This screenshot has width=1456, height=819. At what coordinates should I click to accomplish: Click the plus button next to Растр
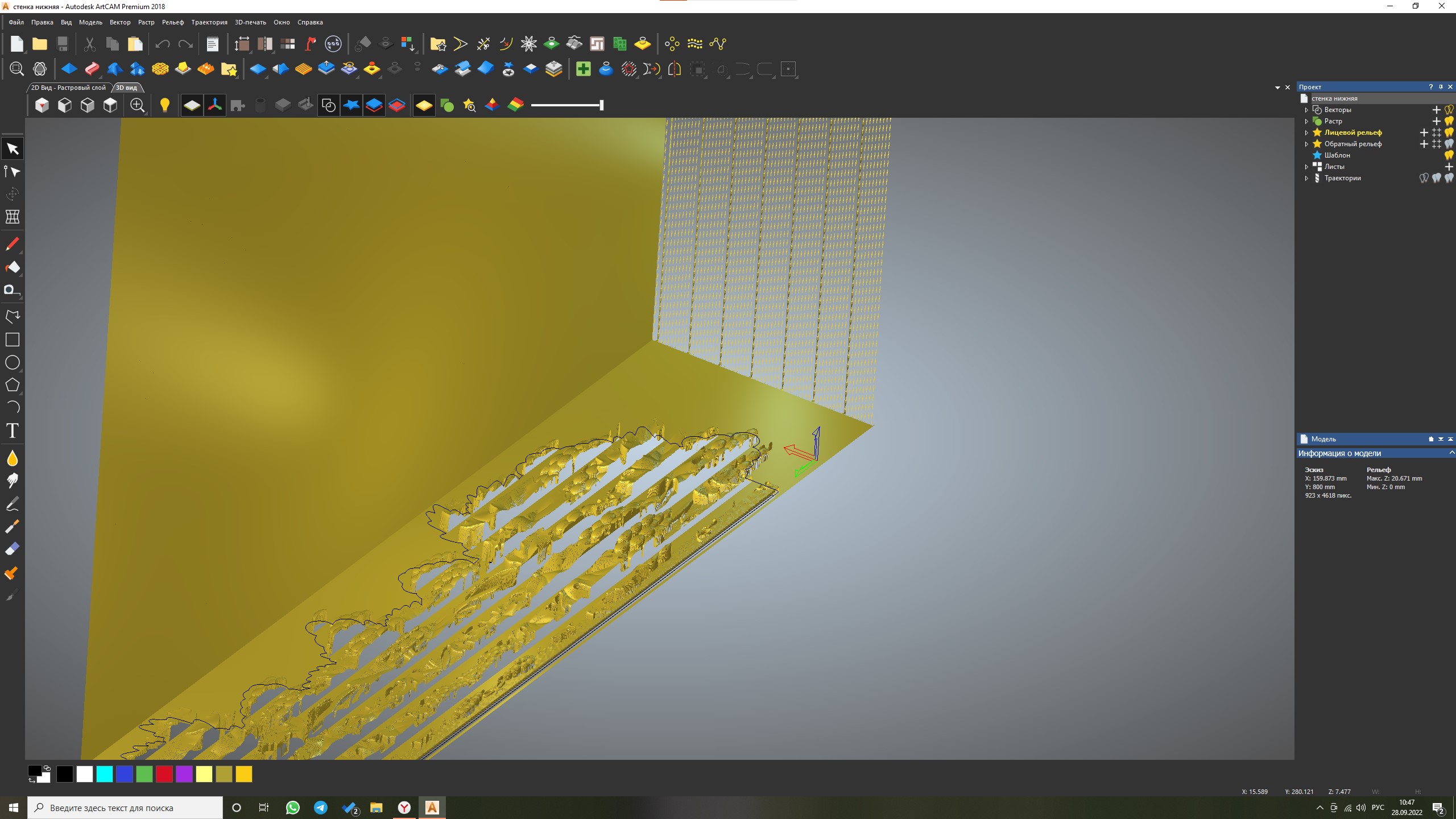click(1436, 121)
